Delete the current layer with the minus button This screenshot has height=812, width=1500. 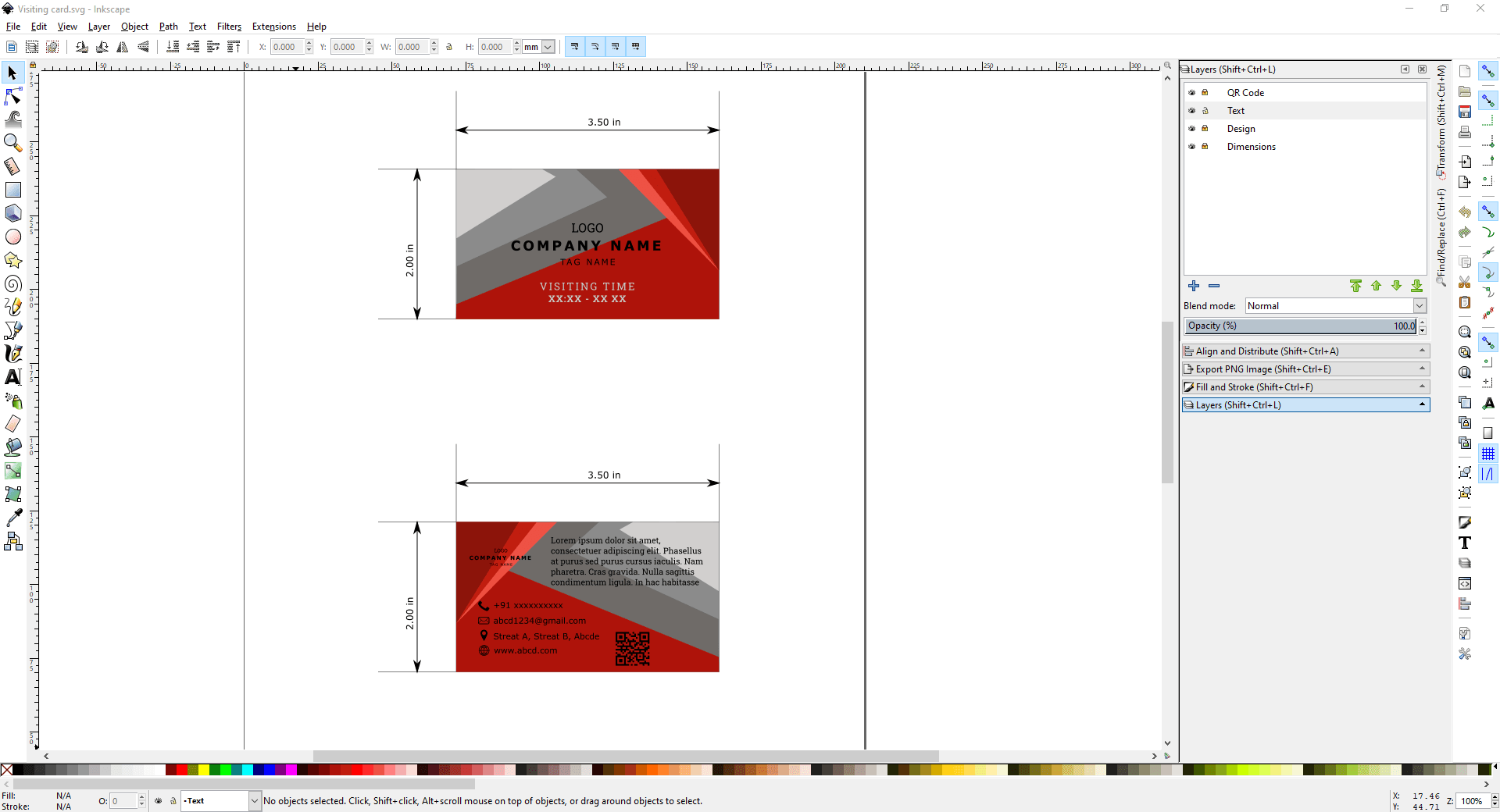point(1215,286)
